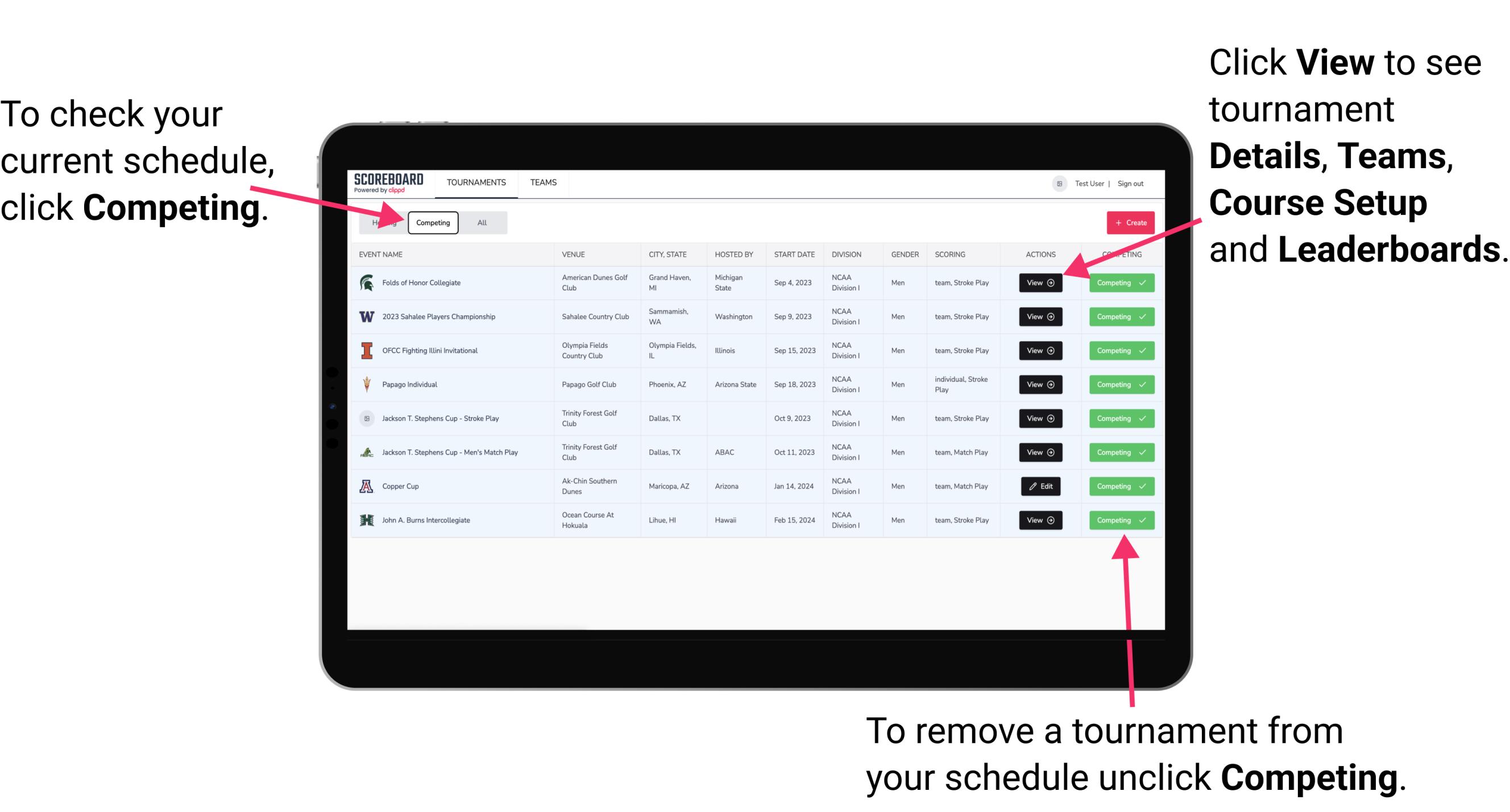Viewport: 1510px width, 812px height.
Task: Click the Sign out icon in top right
Action: 1139,183
